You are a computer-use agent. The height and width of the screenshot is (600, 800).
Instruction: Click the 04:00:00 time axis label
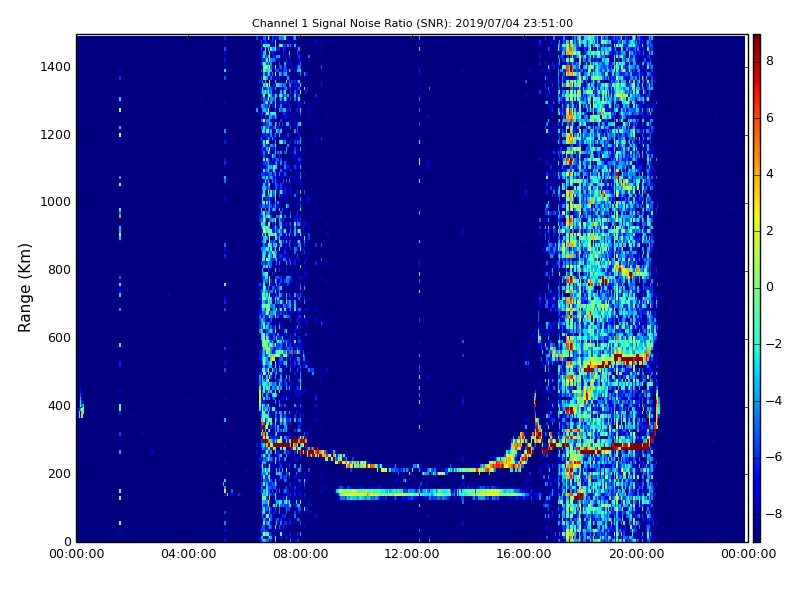click(x=188, y=554)
